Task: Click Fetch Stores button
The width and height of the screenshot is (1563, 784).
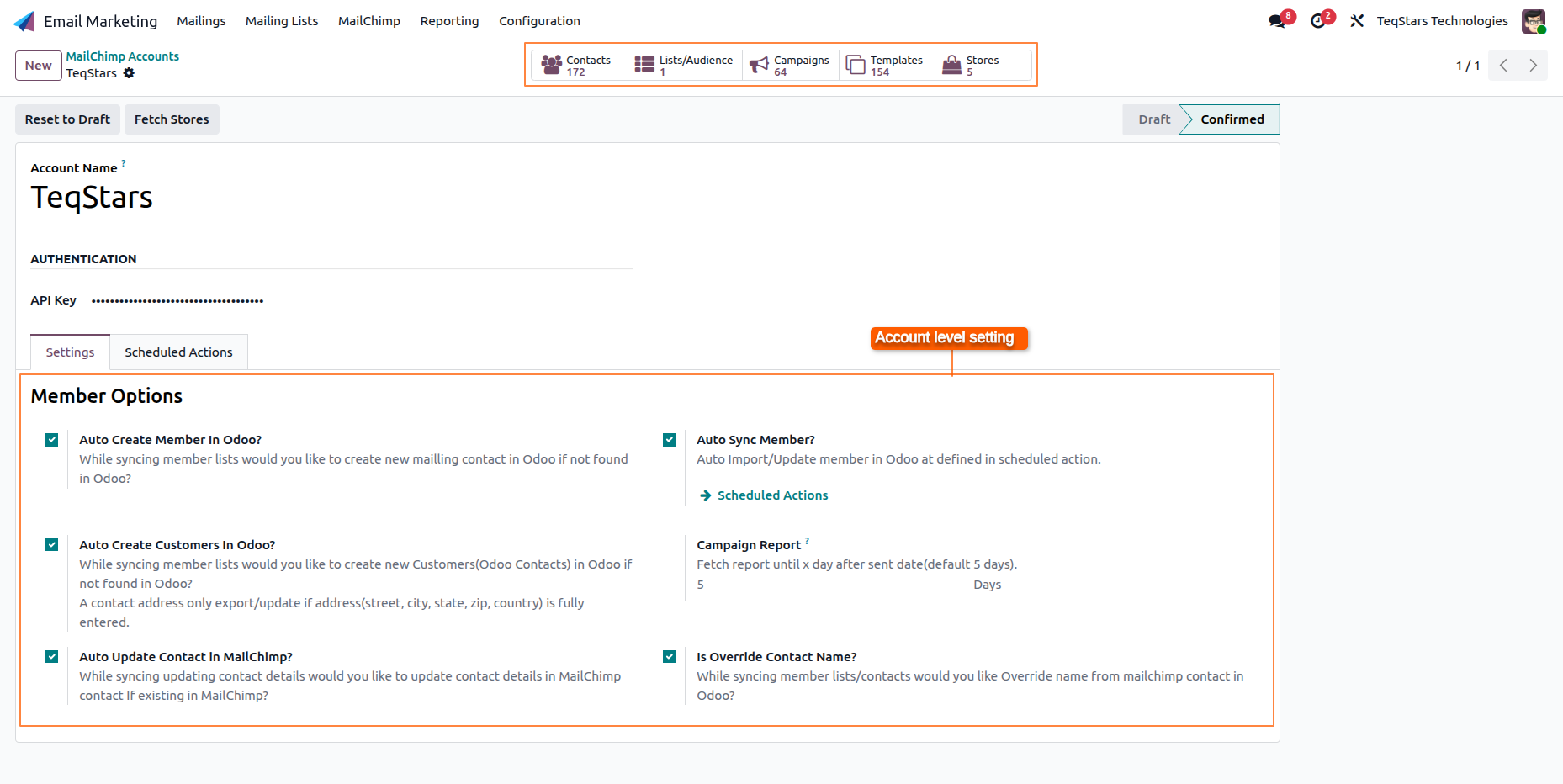Action: pos(172,119)
